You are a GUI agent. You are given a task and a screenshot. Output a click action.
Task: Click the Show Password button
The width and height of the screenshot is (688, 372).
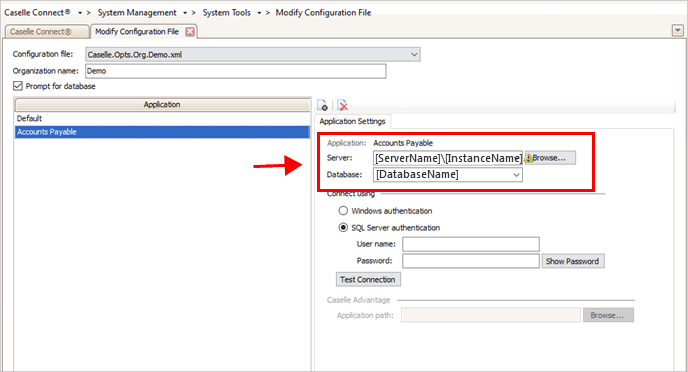(x=573, y=261)
